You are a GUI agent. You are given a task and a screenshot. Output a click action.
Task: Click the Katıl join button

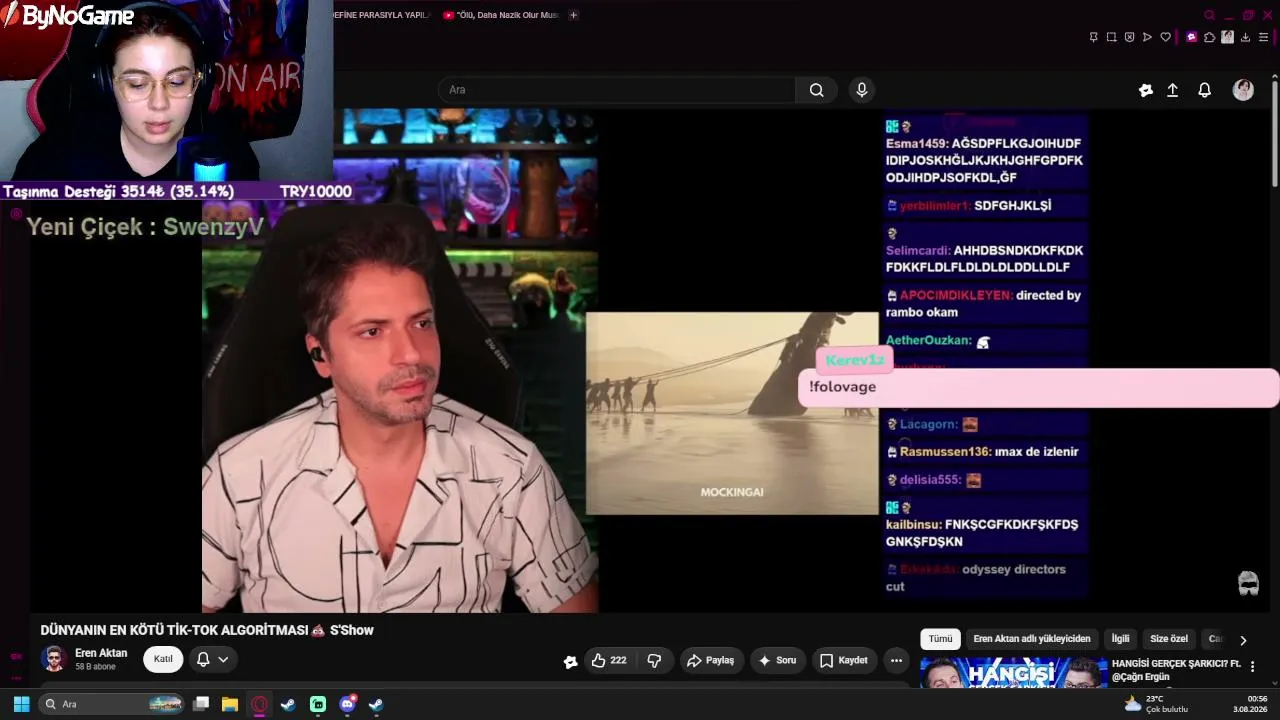pos(163,660)
